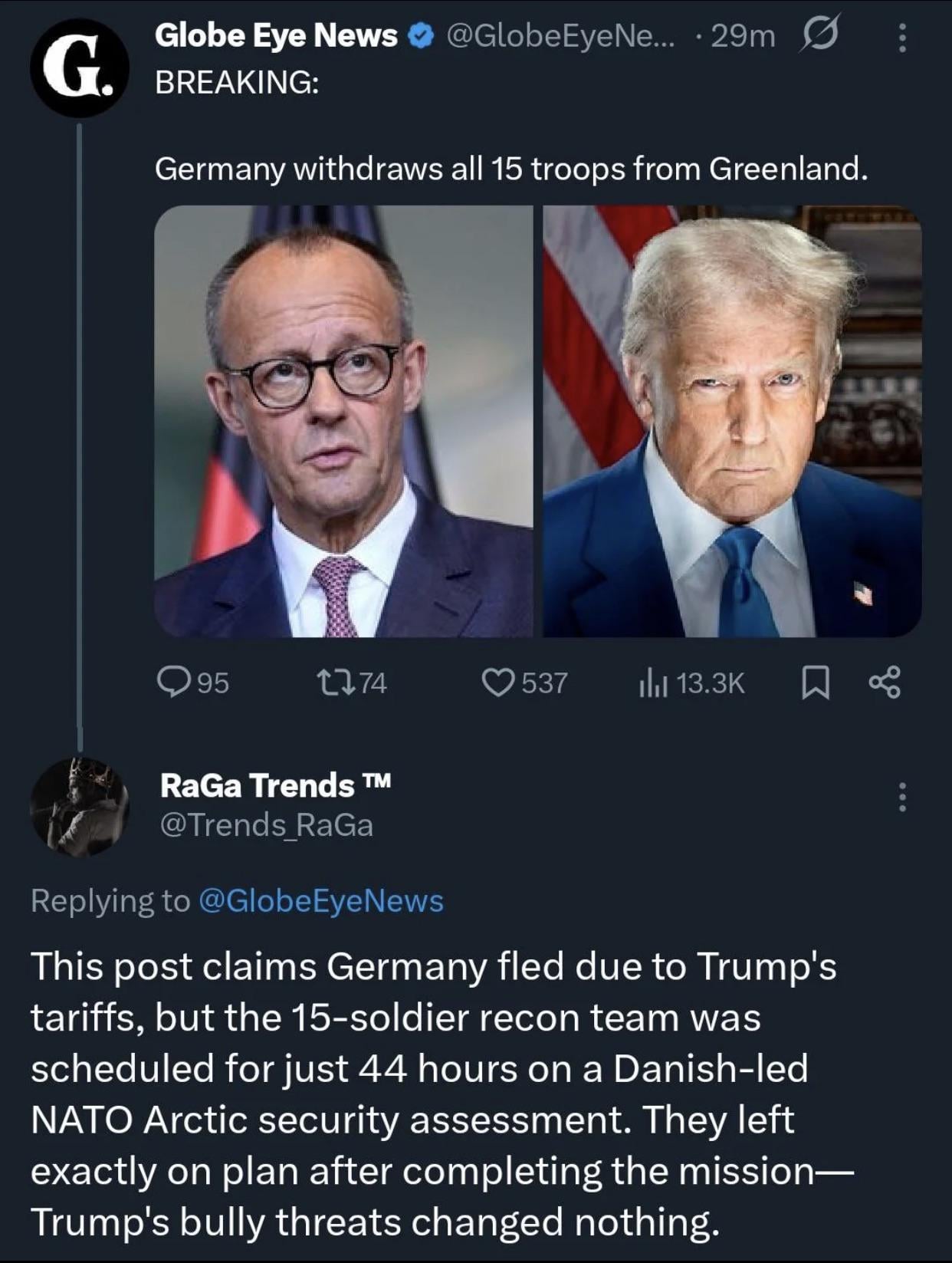Open more options on Globe Eye News post
Image resolution: width=952 pixels, height=1263 pixels.
(x=902, y=37)
